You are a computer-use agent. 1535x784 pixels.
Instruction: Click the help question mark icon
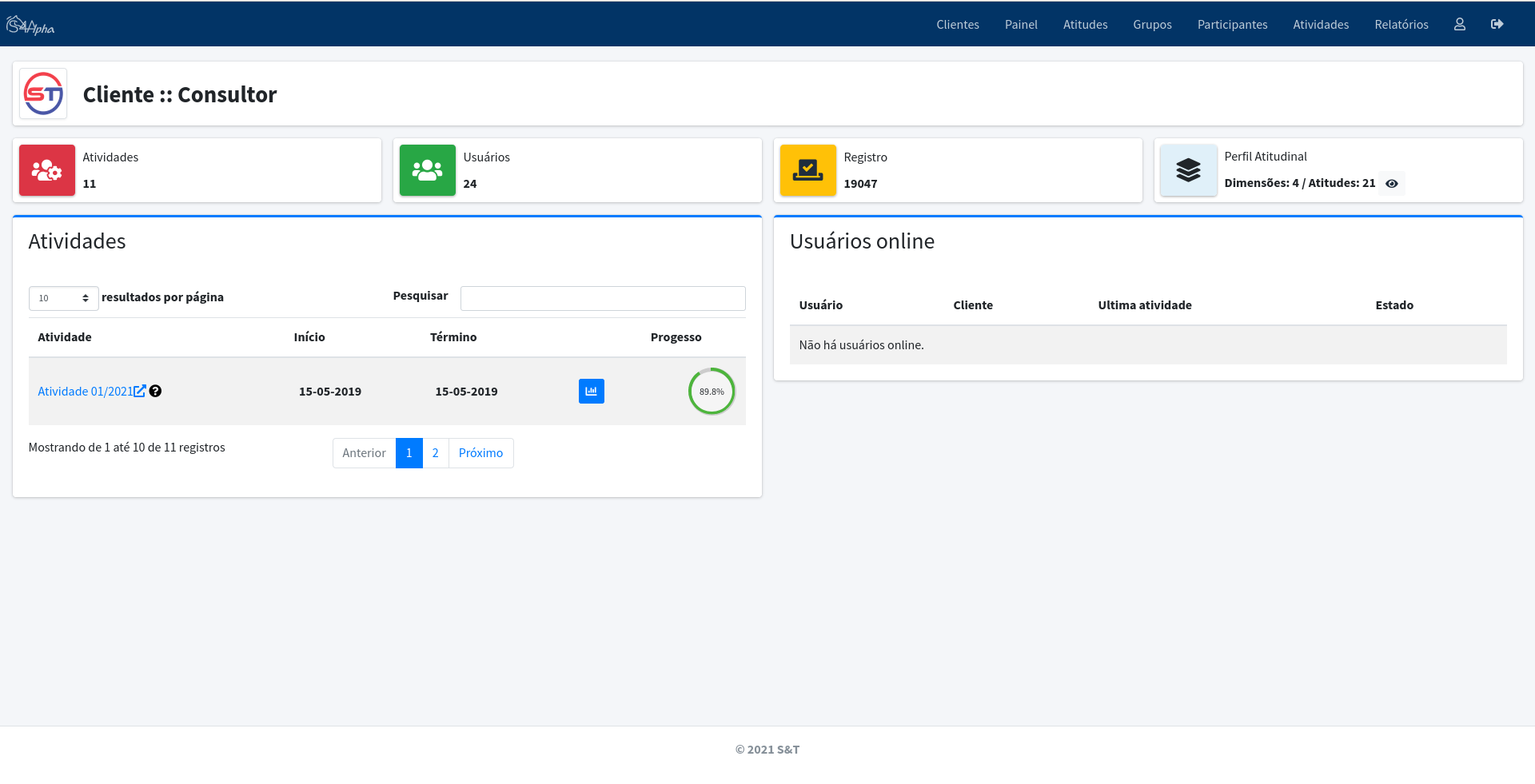pyautogui.click(x=156, y=392)
